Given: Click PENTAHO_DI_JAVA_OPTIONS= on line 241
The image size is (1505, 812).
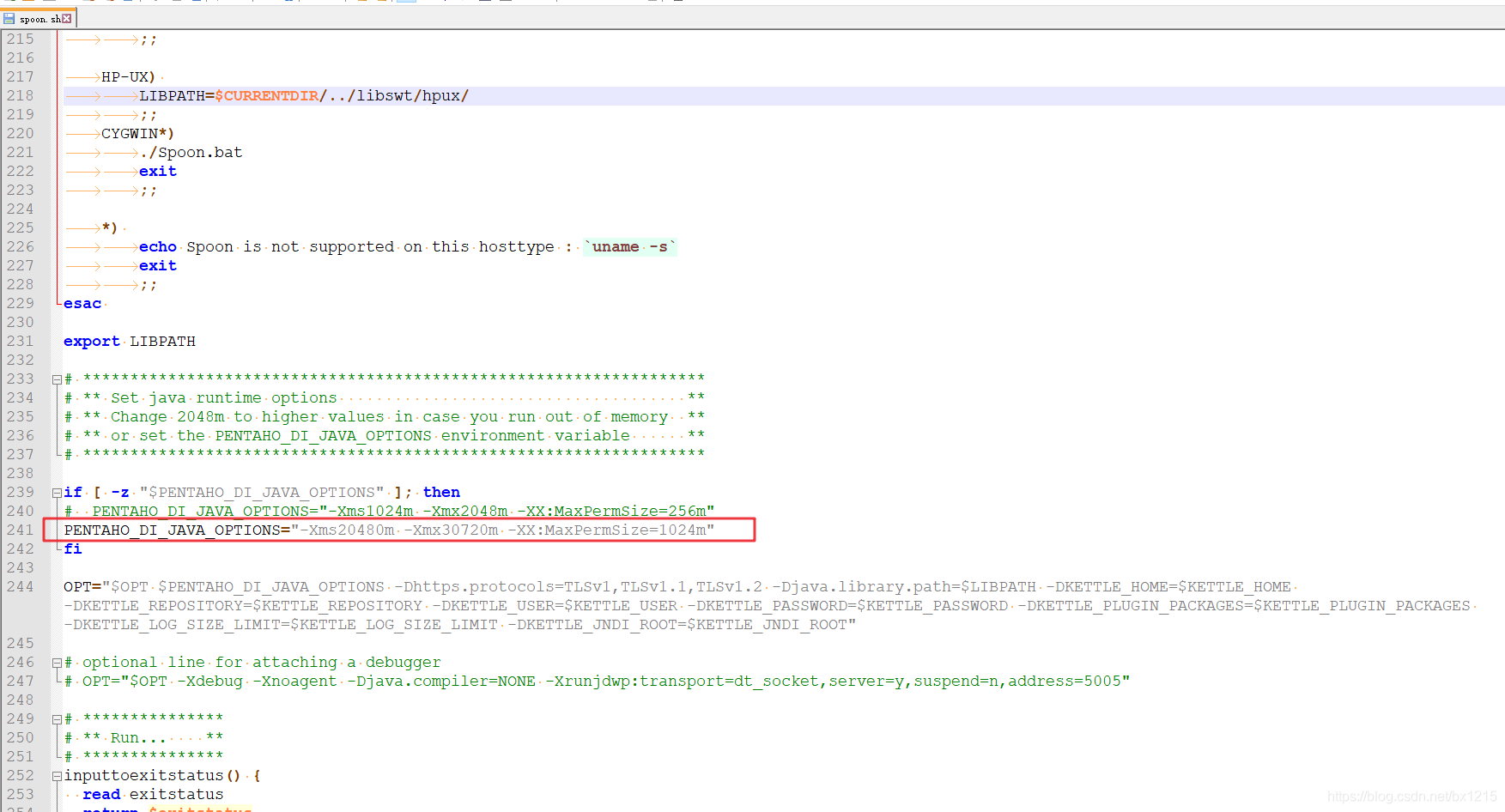Looking at the screenshot, I should (178, 530).
